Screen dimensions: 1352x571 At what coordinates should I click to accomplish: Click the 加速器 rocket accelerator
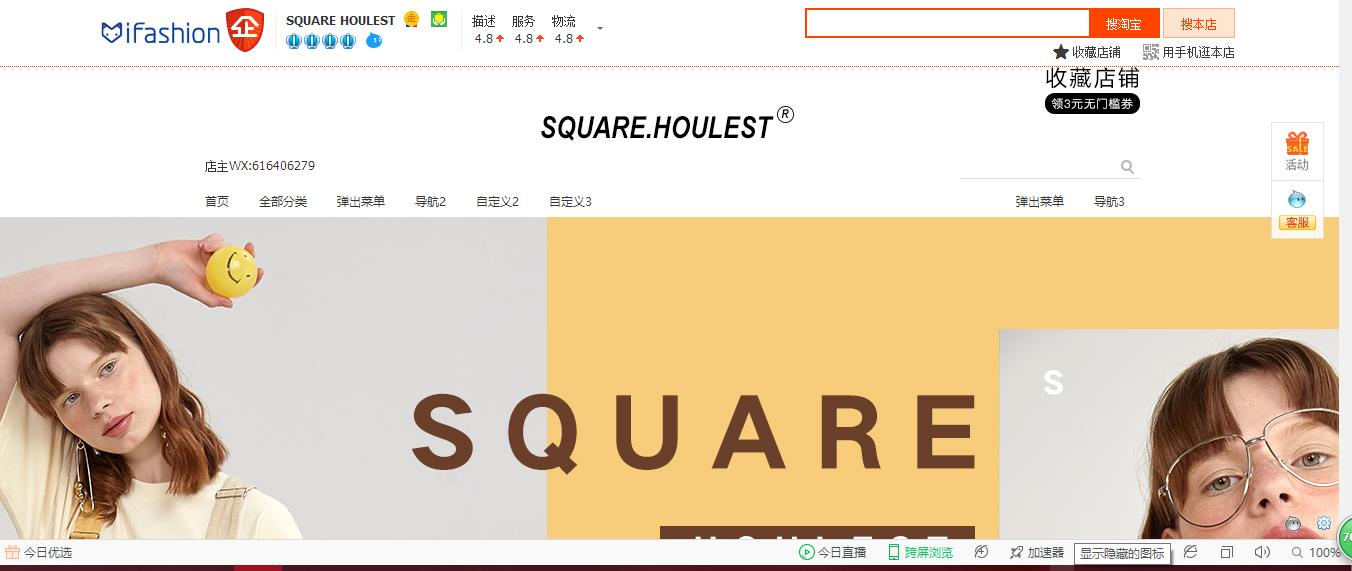coord(1036,552)
